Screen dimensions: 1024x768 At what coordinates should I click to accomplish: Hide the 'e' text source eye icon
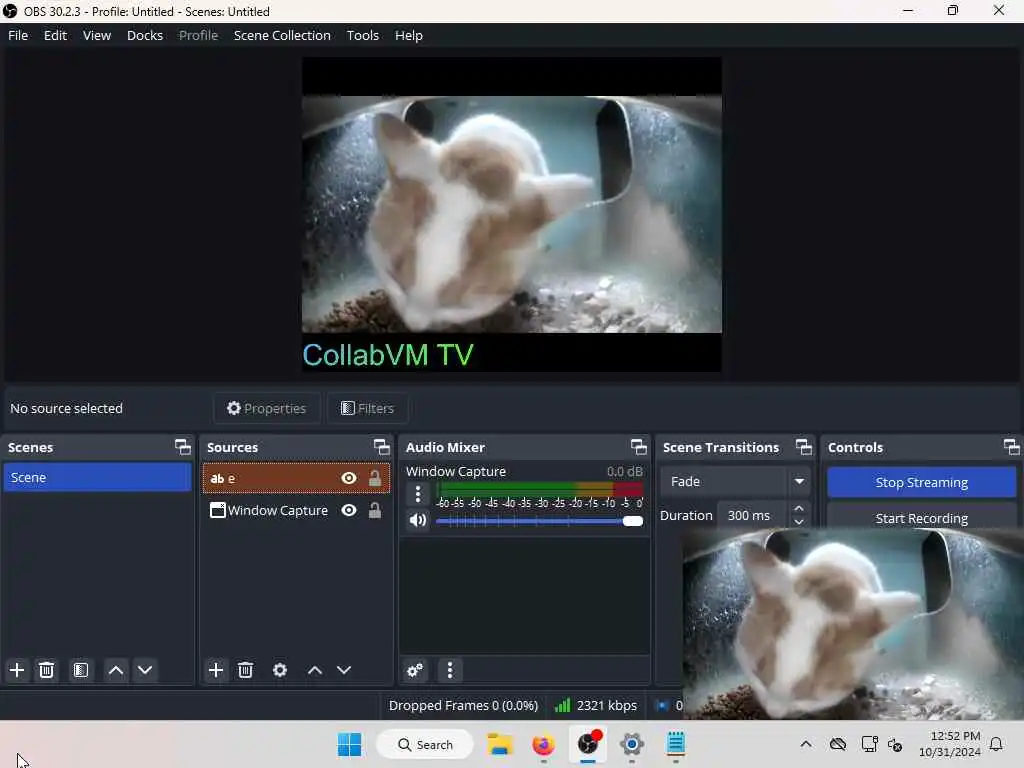tap(349, 478)
